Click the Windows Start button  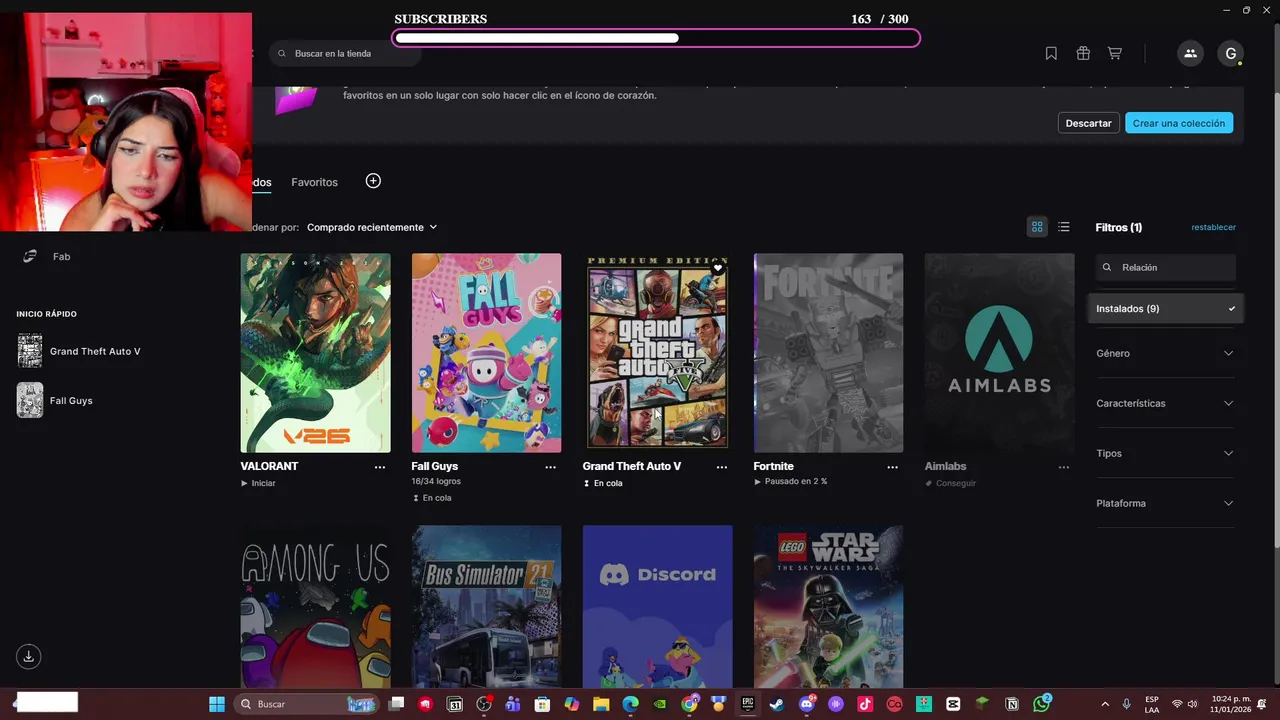[217, 704]
